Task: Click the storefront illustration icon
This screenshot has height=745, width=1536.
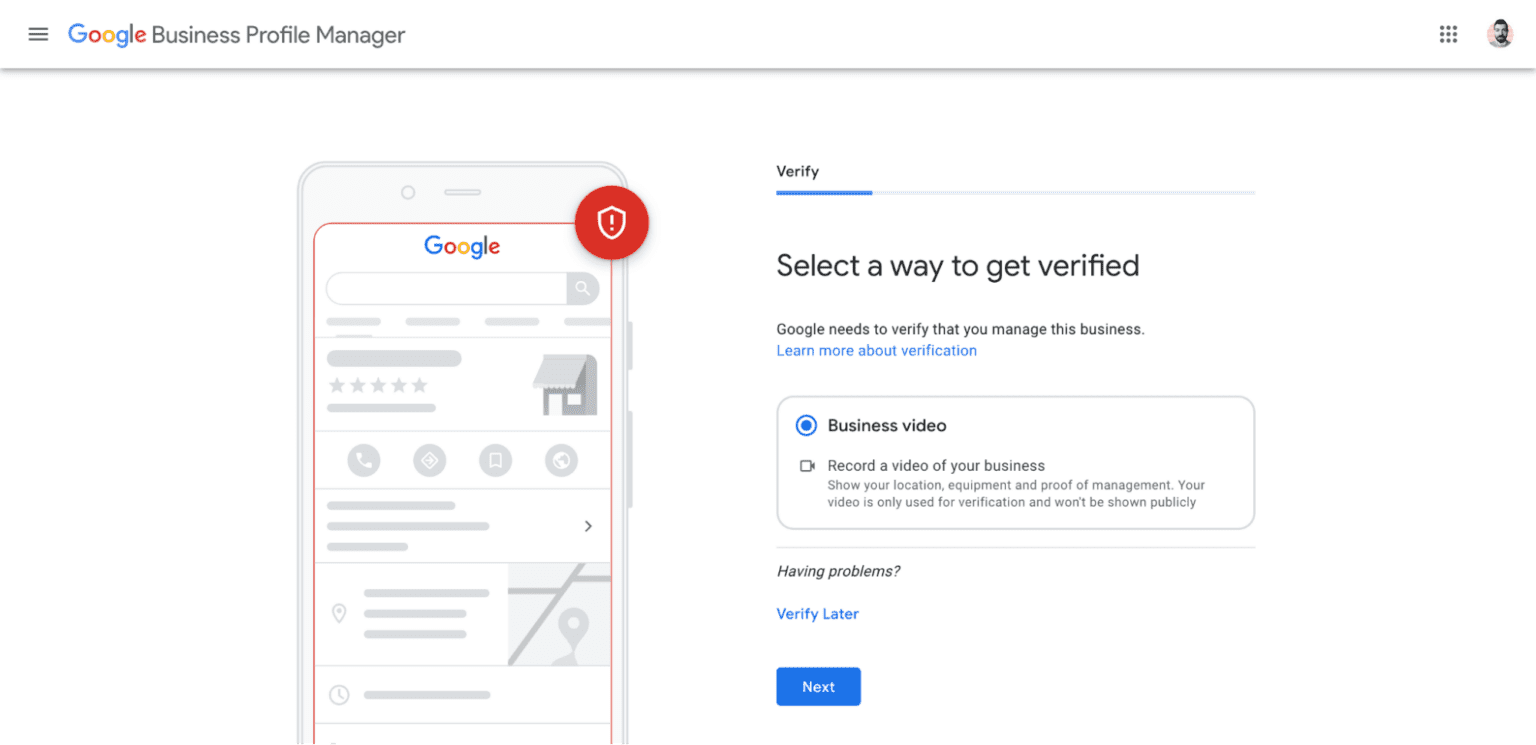Action: (x=565, y=385)
